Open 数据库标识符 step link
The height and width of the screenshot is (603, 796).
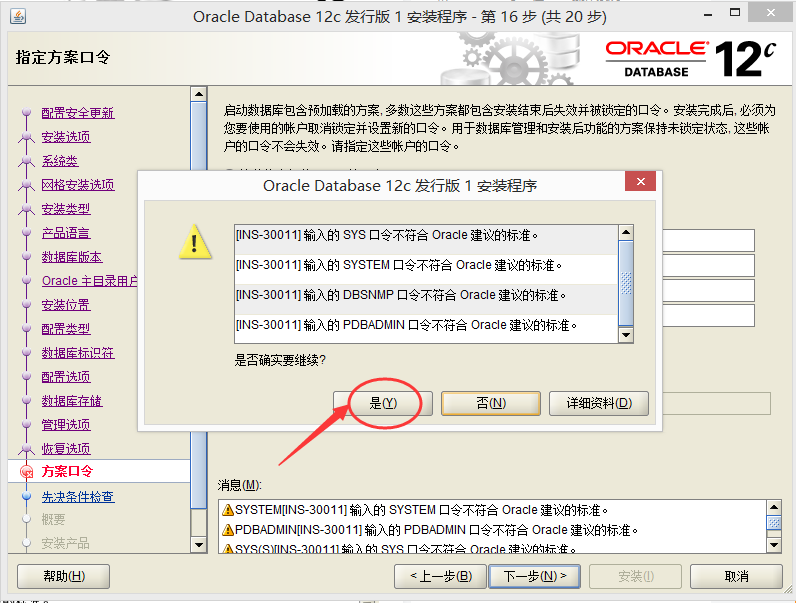click(x=78, y=353)
